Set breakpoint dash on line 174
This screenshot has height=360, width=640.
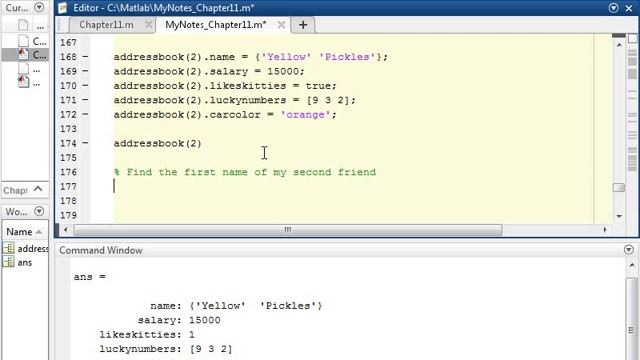[85, 143]
